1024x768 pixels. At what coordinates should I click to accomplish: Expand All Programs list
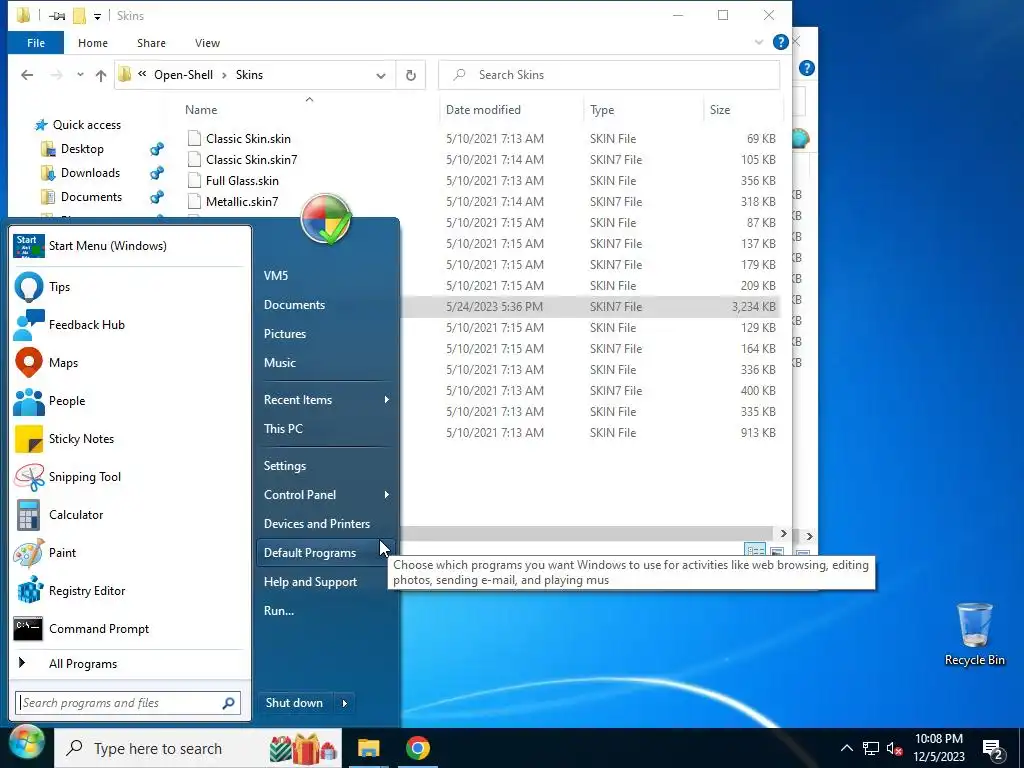click(x=129, y=664)
